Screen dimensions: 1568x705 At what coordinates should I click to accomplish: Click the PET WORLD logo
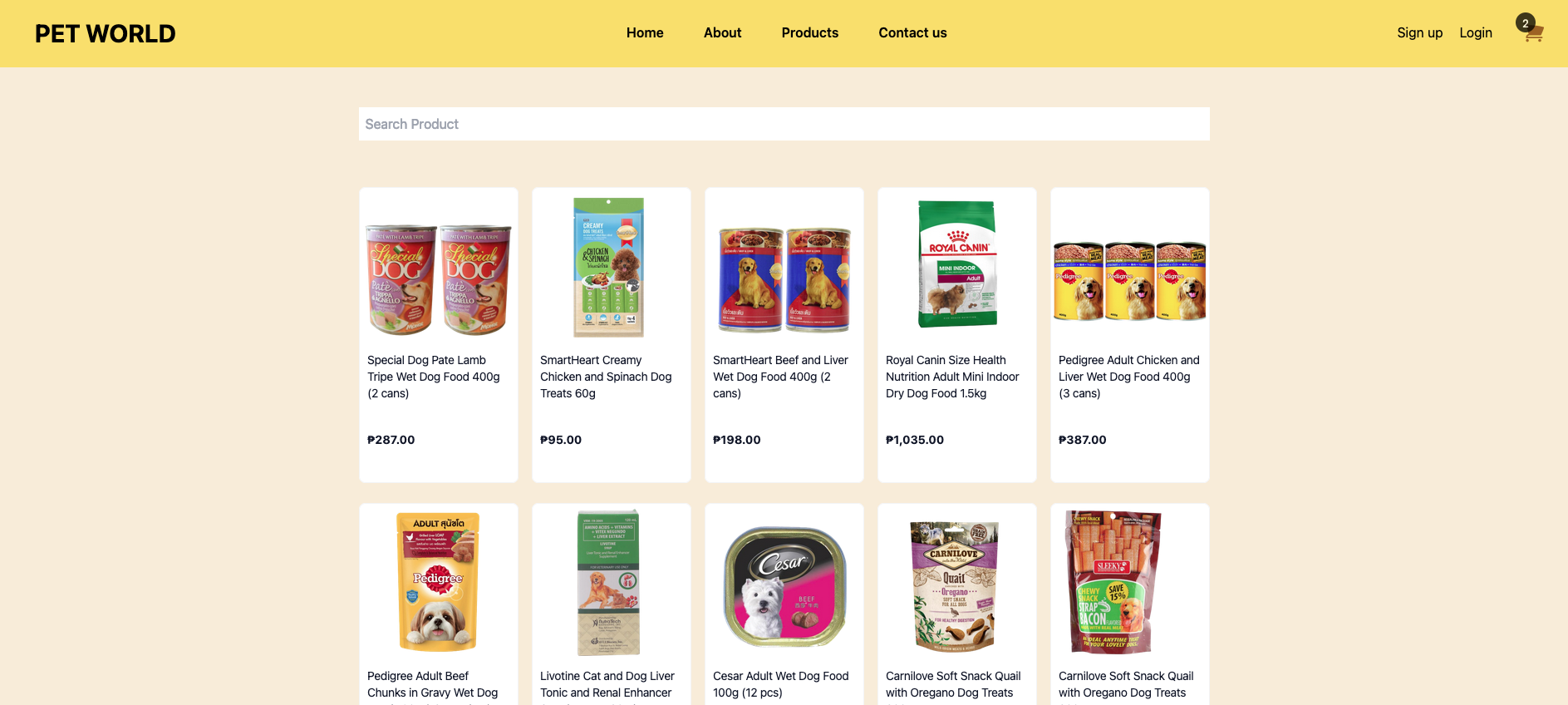tap(106, 33)
